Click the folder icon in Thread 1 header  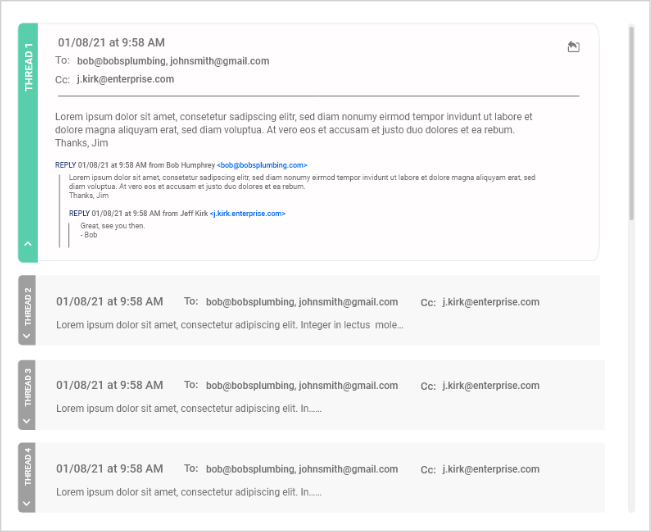pyautogui.click(x=573, y=46)
